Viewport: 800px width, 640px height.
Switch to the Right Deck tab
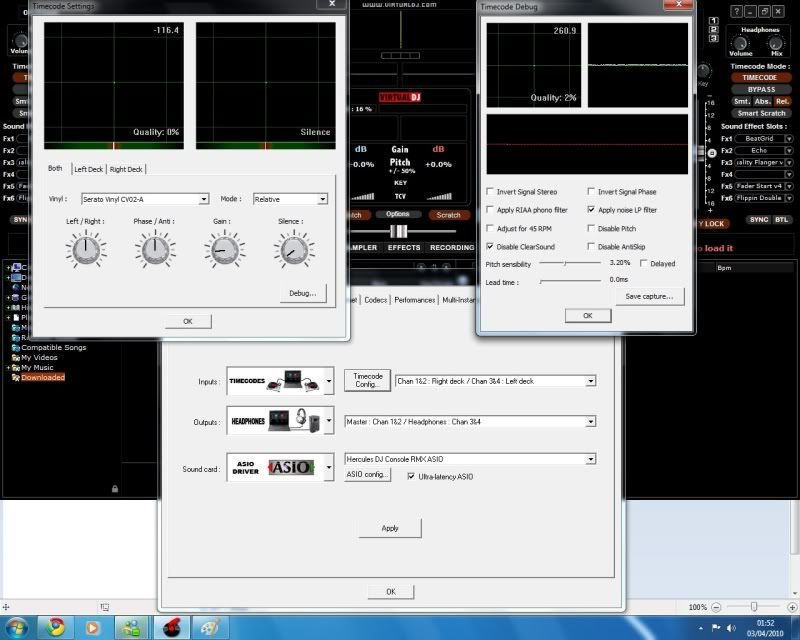[x=126, y=169]
